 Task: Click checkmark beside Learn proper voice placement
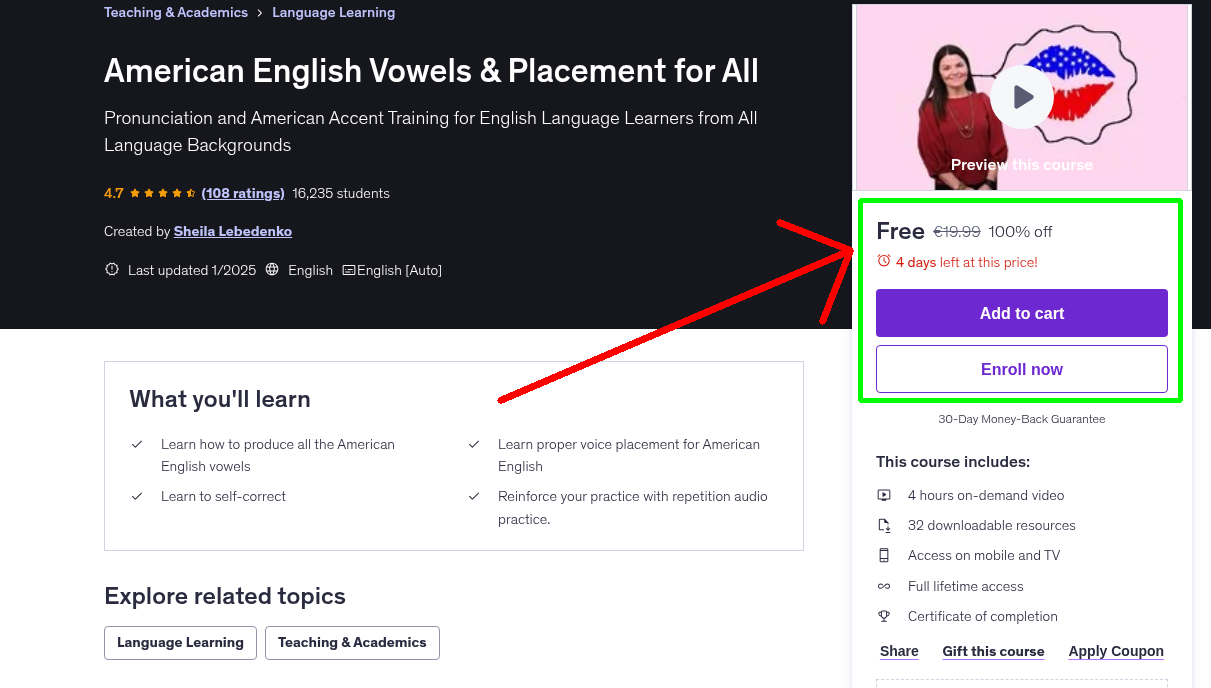[x=474, y=444]
